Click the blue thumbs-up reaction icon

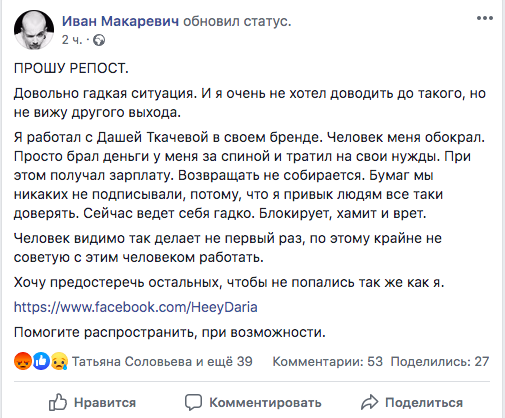tap(41, 361)
